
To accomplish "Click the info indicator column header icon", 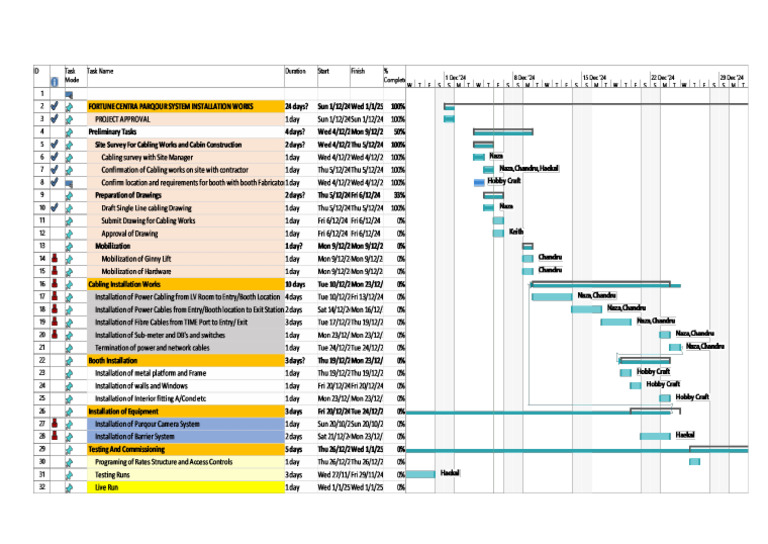I will point(55,82).
